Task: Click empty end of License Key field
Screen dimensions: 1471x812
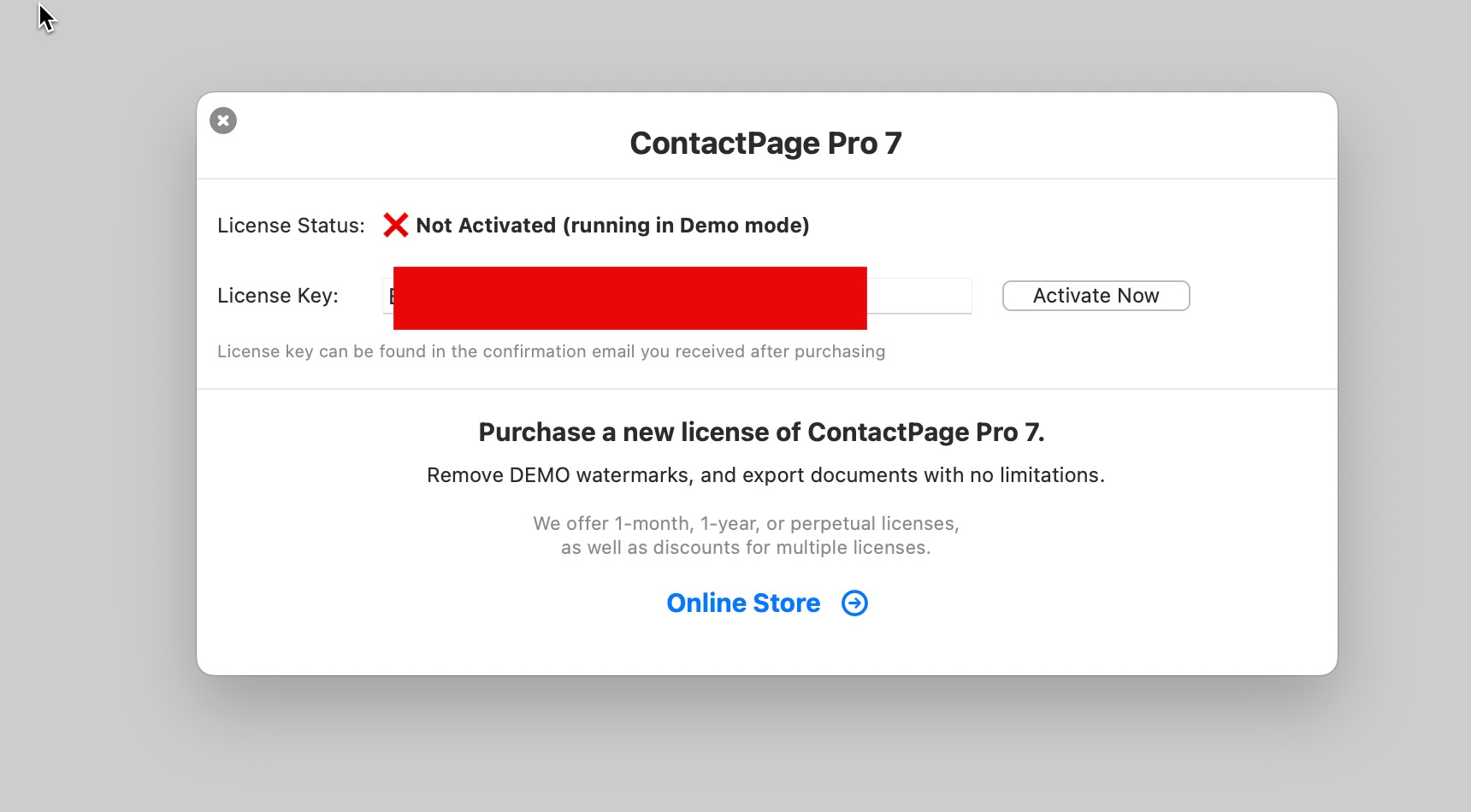Action: click(941, 296)
